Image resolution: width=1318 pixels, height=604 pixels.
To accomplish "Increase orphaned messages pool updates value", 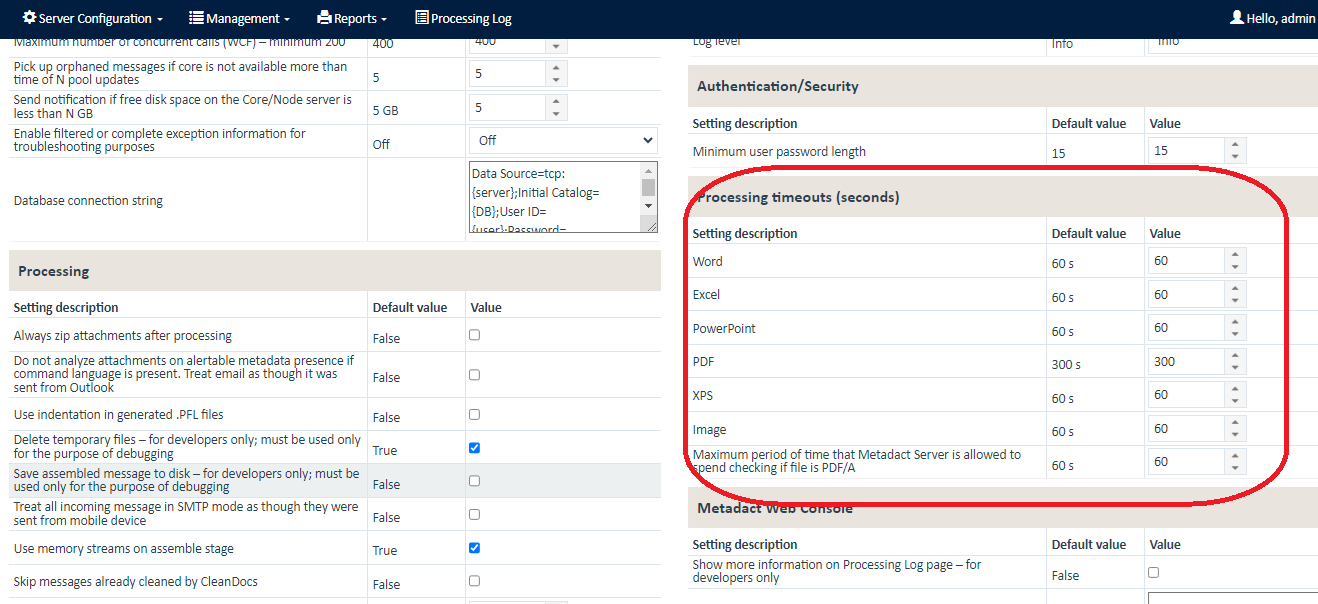I will click(556, 68).
